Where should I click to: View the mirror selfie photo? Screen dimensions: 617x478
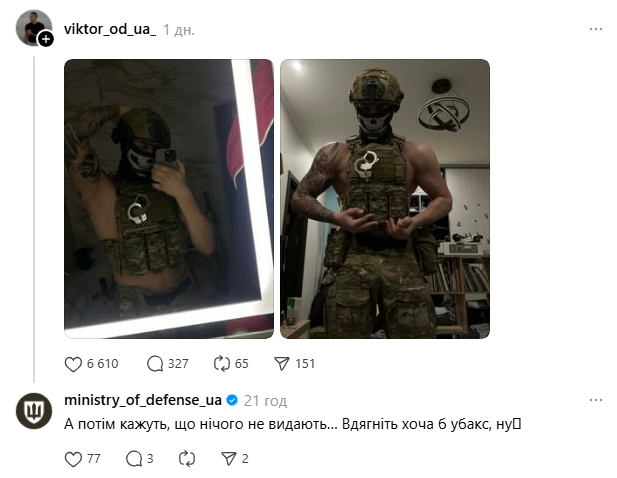169,199
